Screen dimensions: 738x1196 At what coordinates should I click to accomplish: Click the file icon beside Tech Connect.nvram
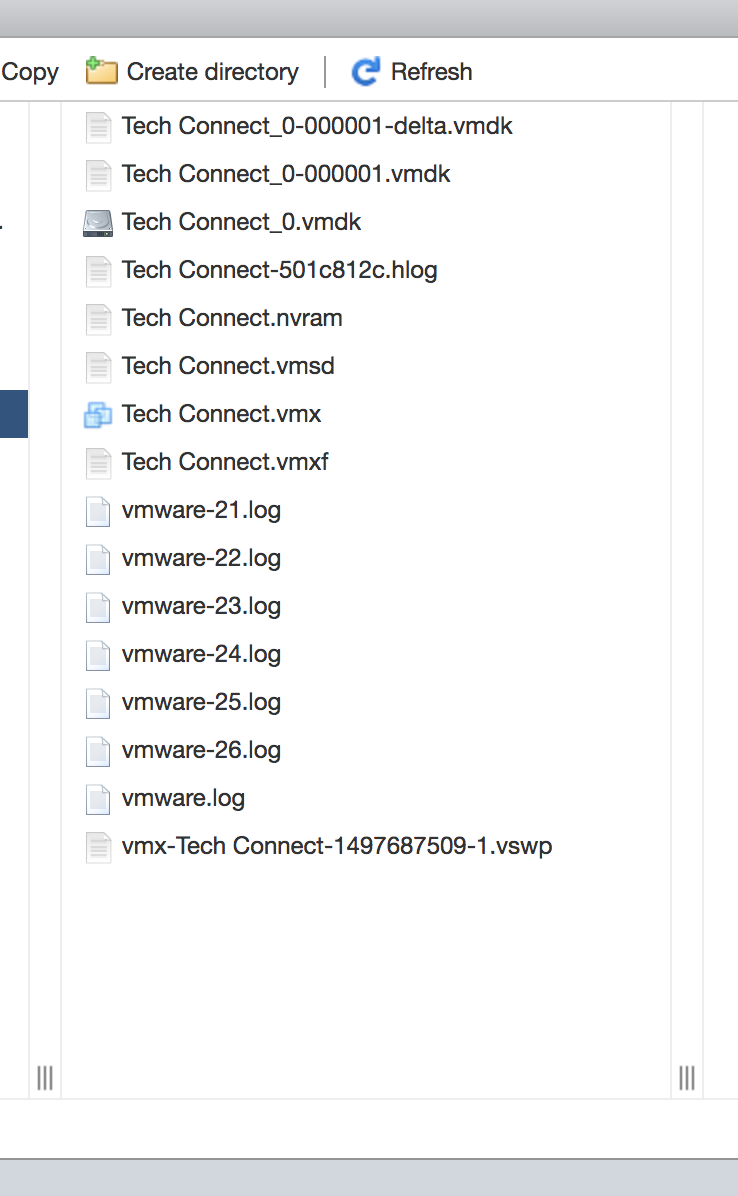click(x=98, y=319)
